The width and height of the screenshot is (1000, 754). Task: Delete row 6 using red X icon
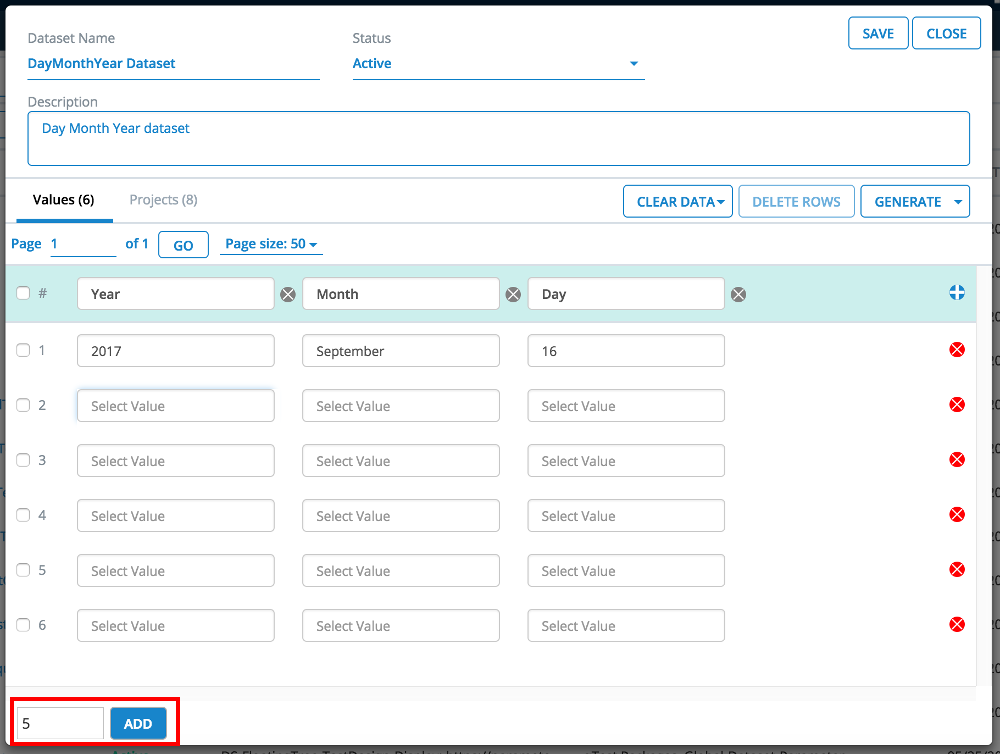[957, 625]
